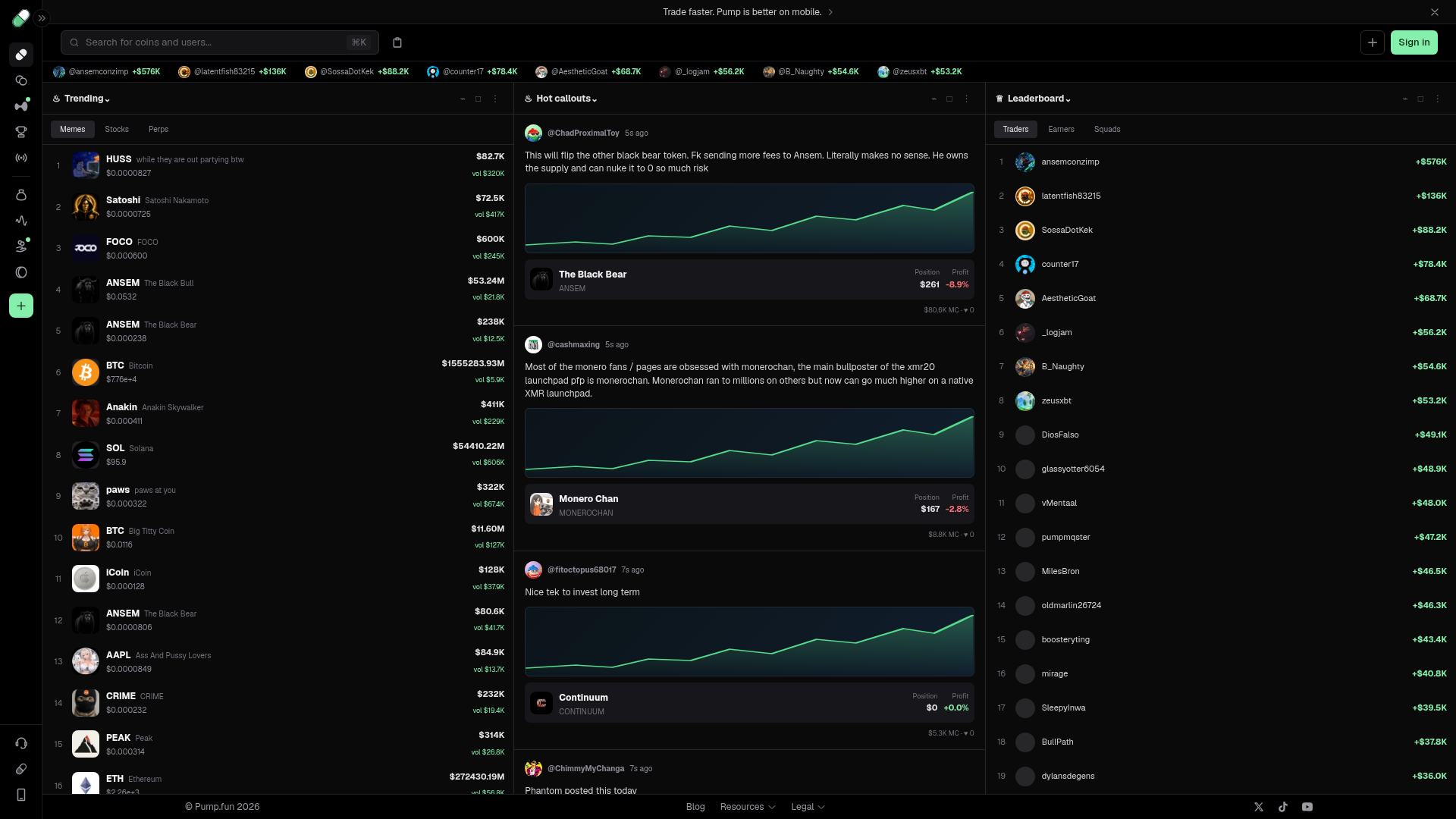The width and height of the screenshot is (1456, 819).
Task: Expand the sidebar with the double-chevron button
Action: pyautogui.click(x=42, y=17)
